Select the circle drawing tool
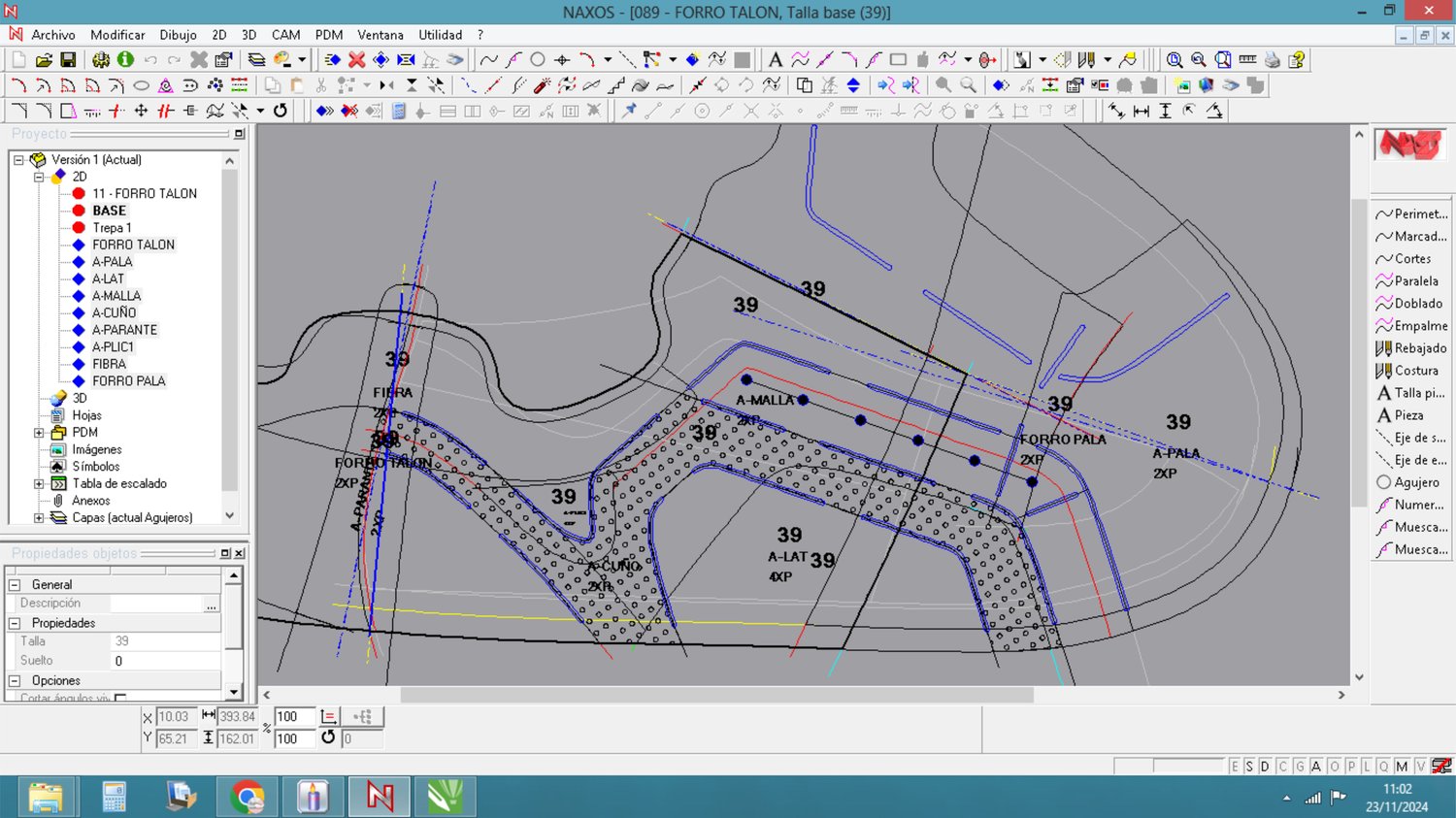The width and height of the screenshot is (1456, 818). pos(537,60)
